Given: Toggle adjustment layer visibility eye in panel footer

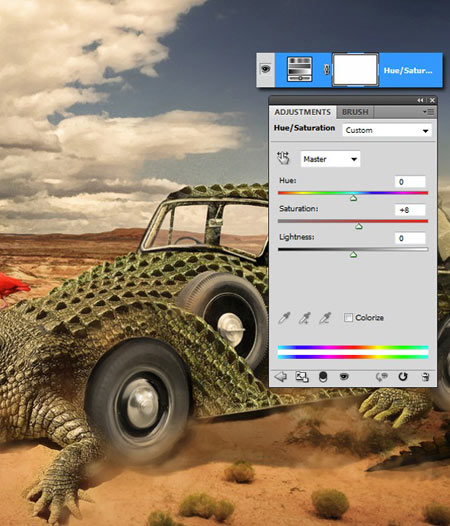Looking at the screenshot, I should pyautogui.click(x=344, y=377).
